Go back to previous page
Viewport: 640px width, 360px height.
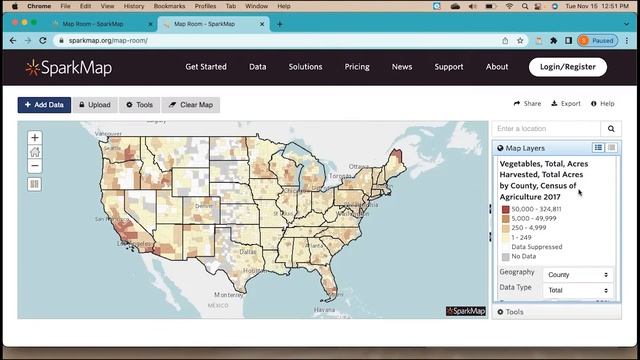(x=13, y=40)
